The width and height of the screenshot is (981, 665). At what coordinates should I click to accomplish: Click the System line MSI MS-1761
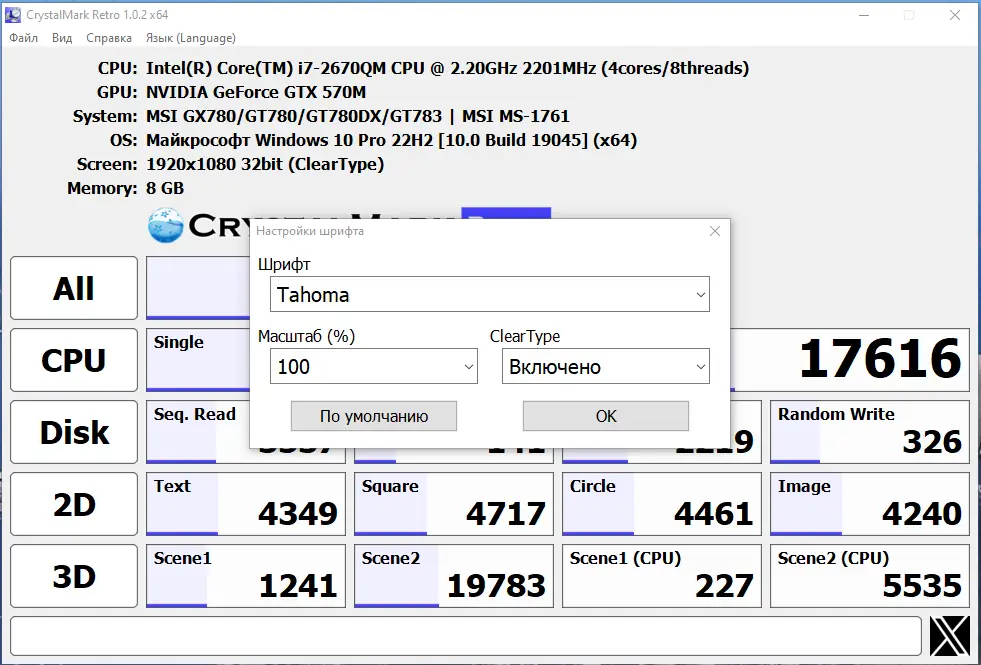coord(358,116)
